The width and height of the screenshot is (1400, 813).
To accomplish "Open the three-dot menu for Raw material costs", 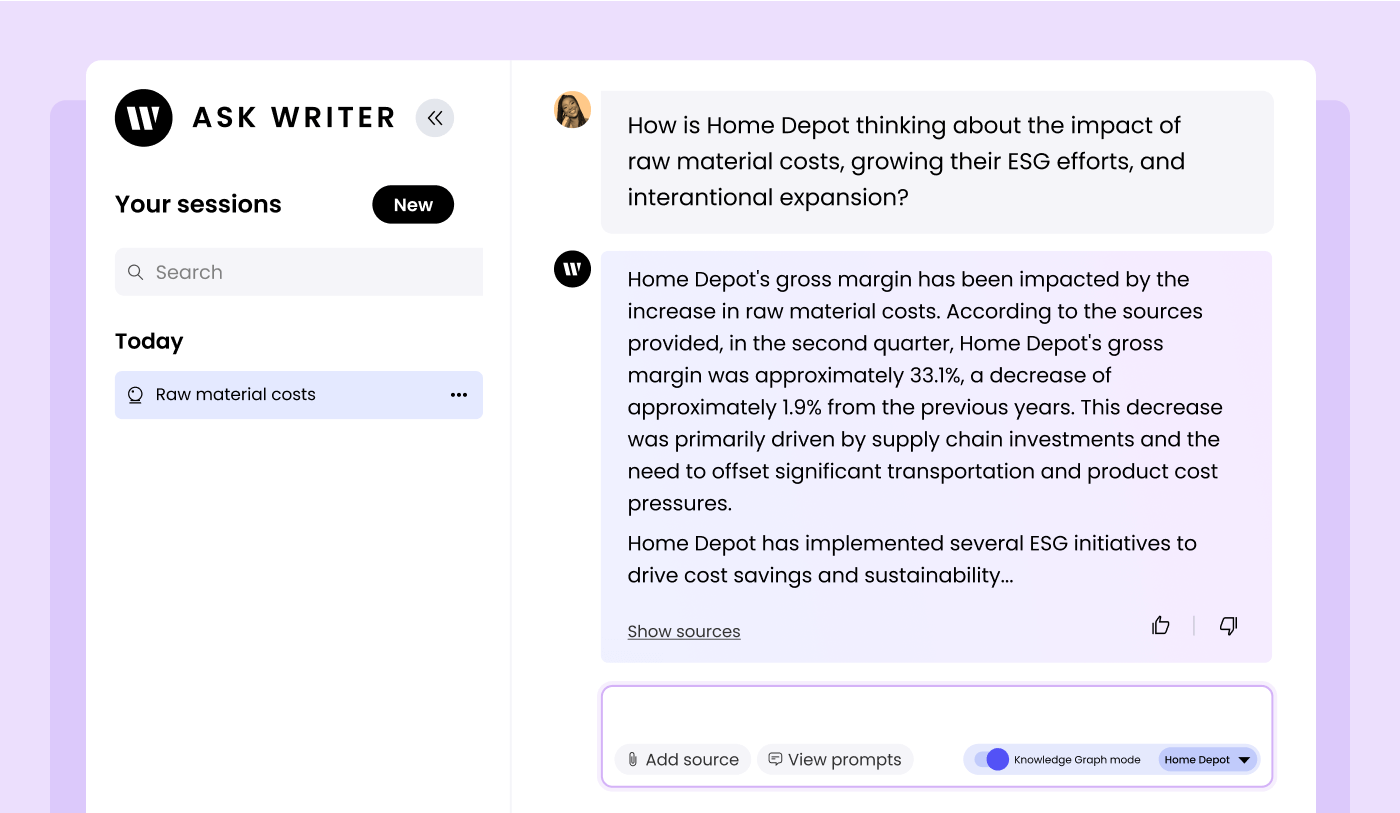I will [459, 395].
